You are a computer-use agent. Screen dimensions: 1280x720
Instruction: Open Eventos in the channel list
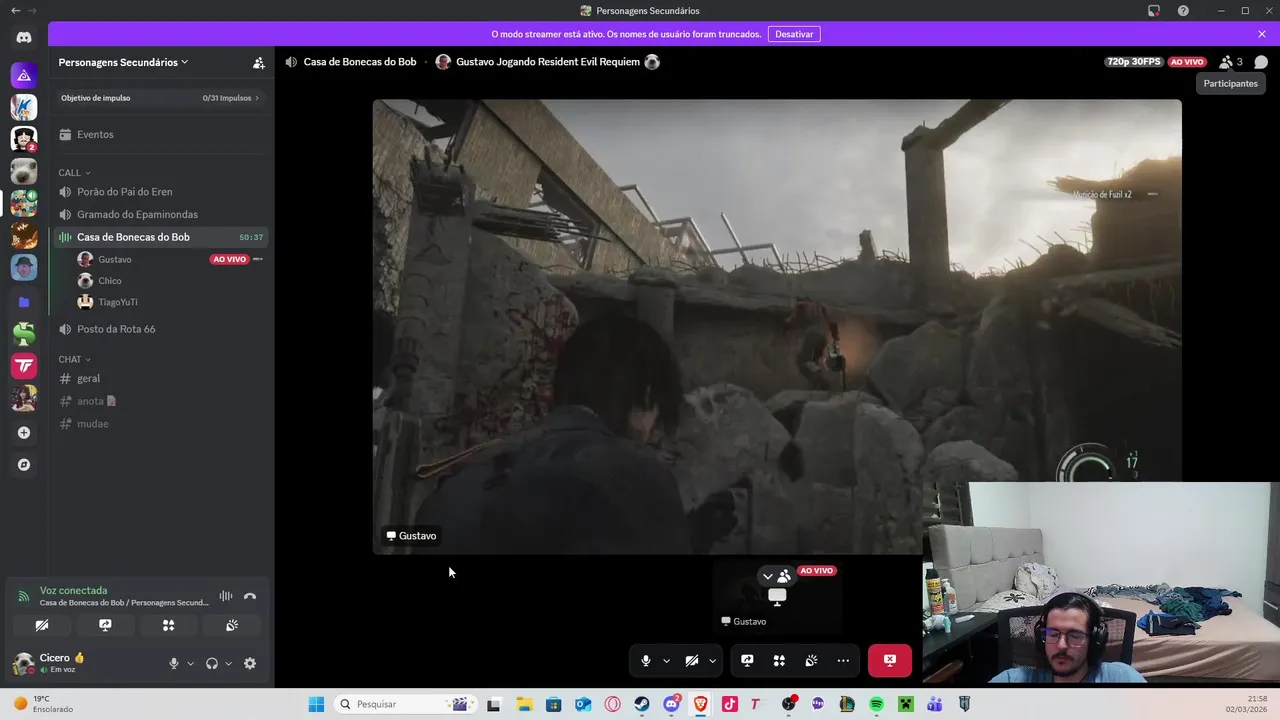click(x=160, y=134)
